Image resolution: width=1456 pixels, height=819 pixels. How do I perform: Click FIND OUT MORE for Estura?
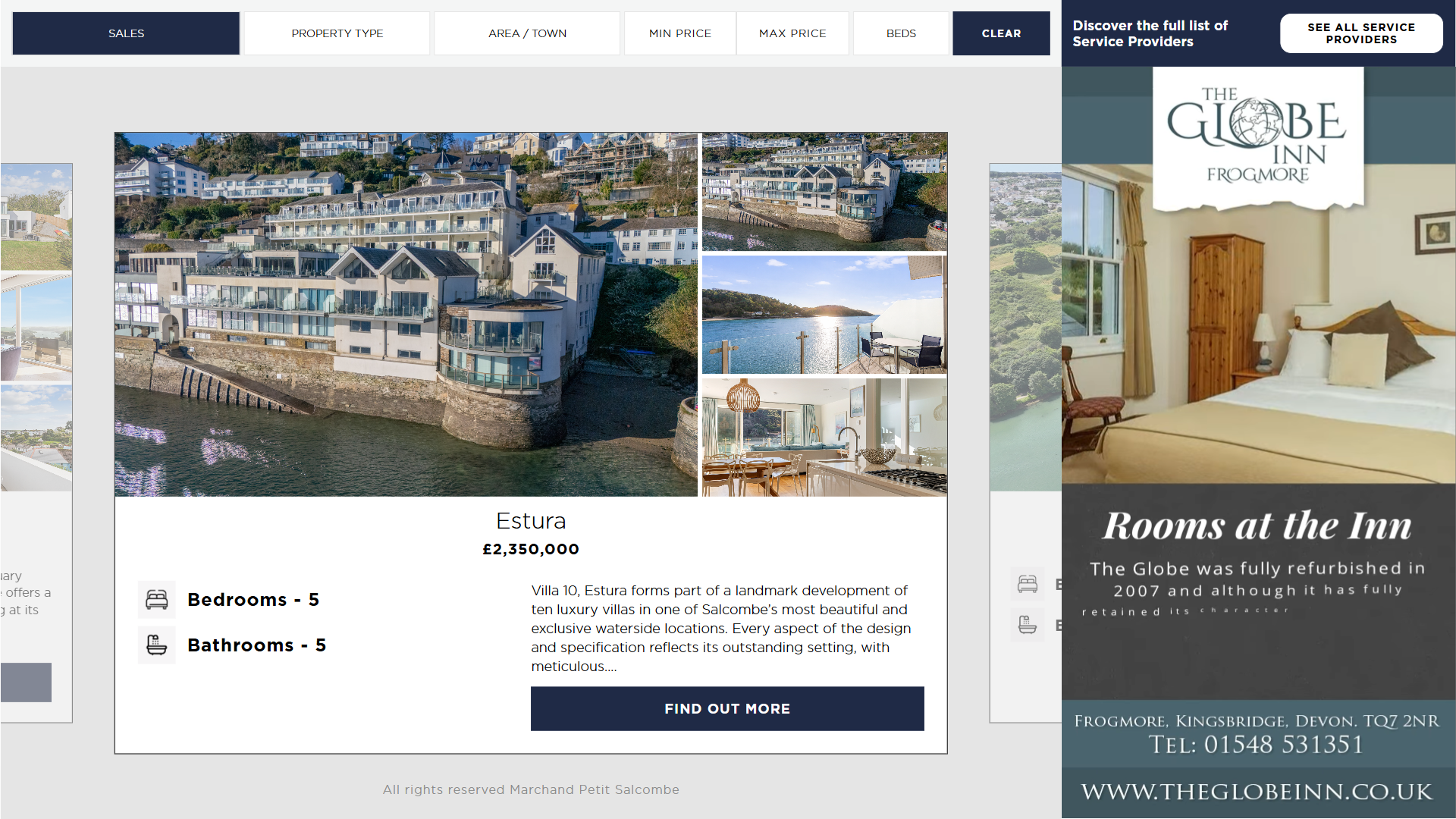click(x=727, y=709)
